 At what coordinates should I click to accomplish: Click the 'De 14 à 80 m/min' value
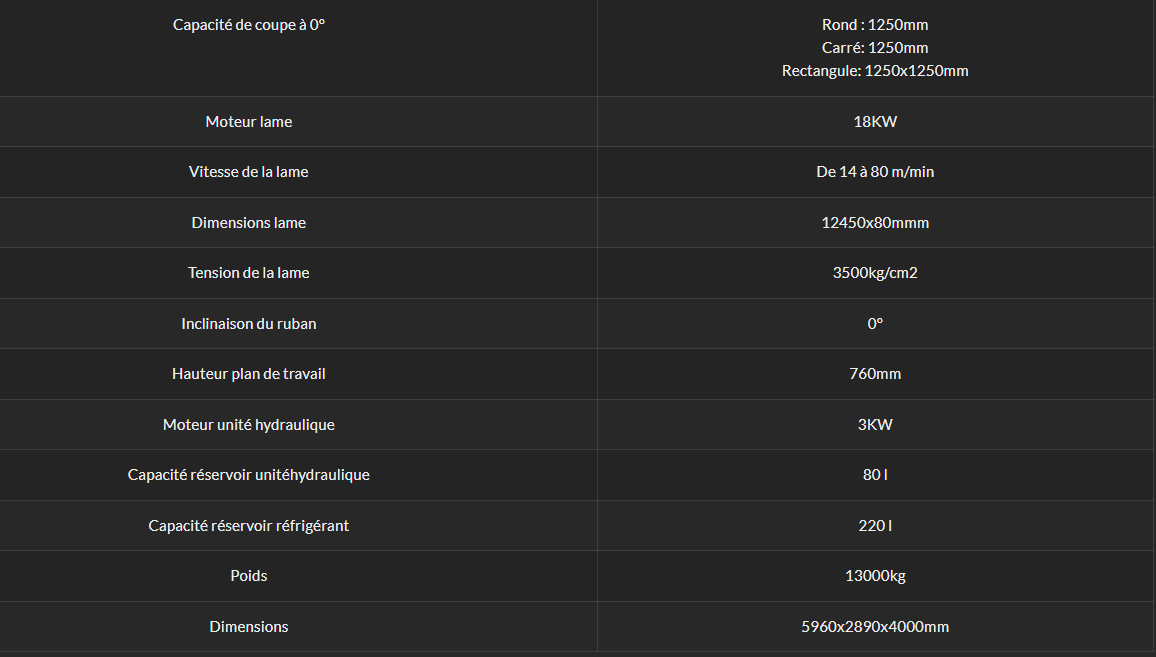[x=874, y=172]
